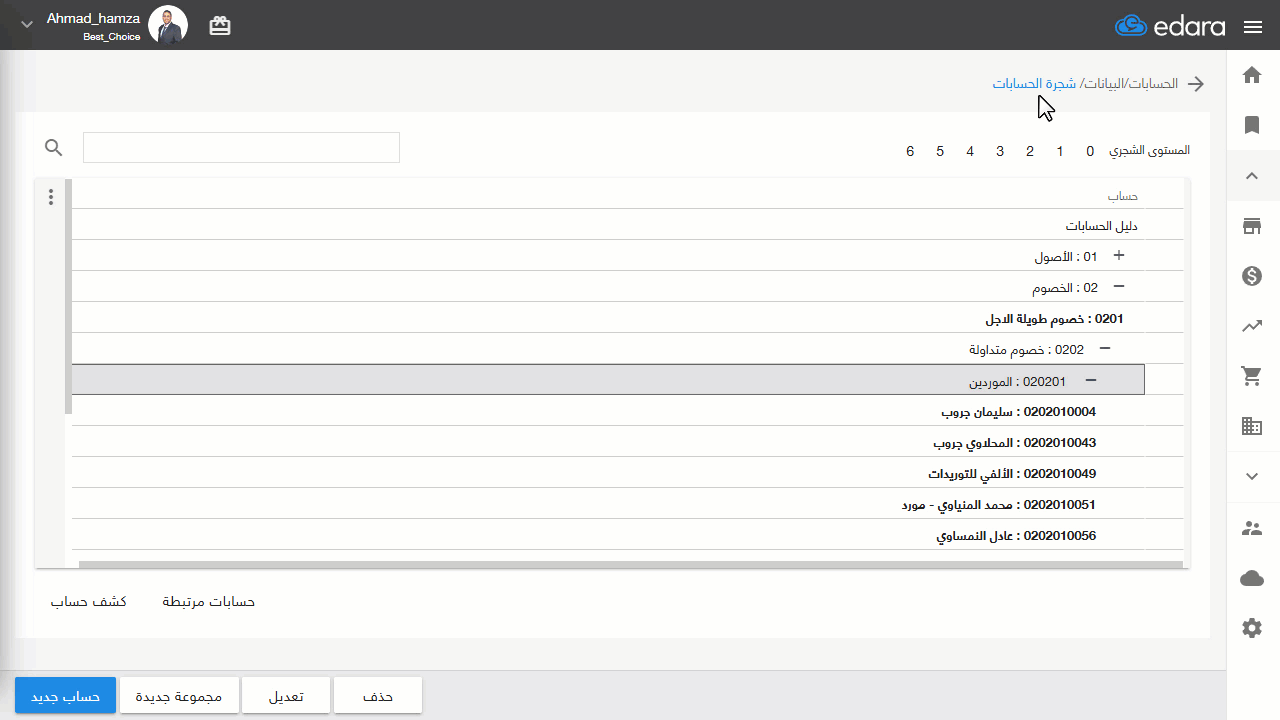Expand sidebar section with down chevron
Screen dimensions: 1280x720
point(1252,477)
